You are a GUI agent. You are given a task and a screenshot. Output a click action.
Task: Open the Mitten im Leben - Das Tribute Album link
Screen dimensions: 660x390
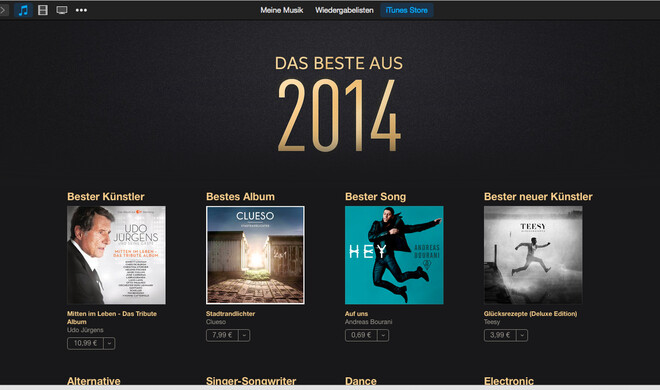(x=112, y=318)
